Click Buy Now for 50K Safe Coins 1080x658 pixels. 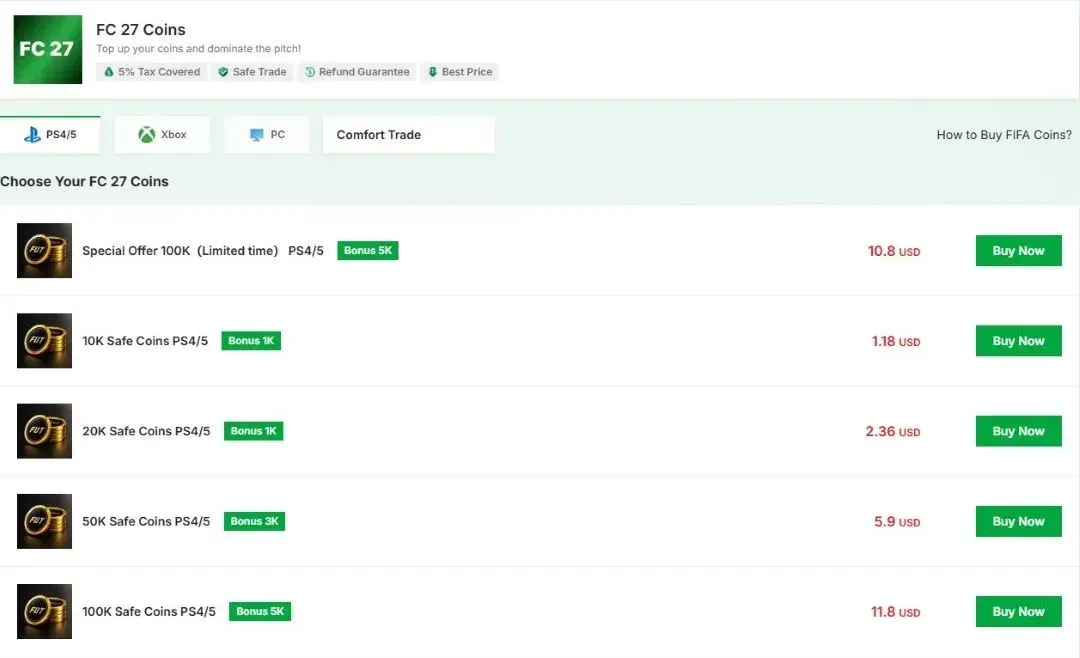[1019, 521]
